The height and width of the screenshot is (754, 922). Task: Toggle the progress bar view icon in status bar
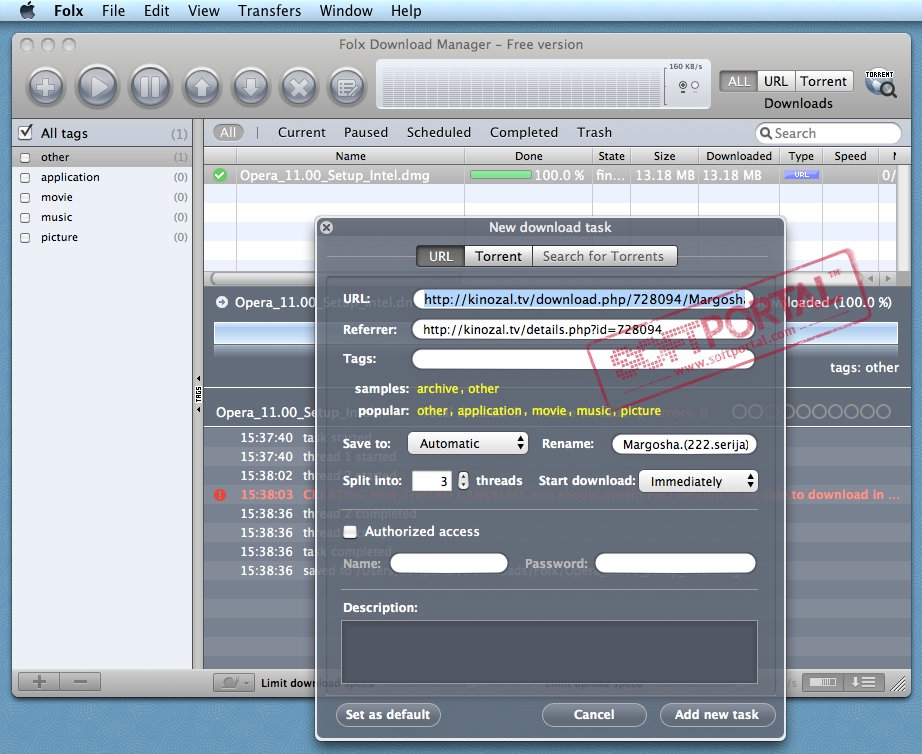coord(823,682)
